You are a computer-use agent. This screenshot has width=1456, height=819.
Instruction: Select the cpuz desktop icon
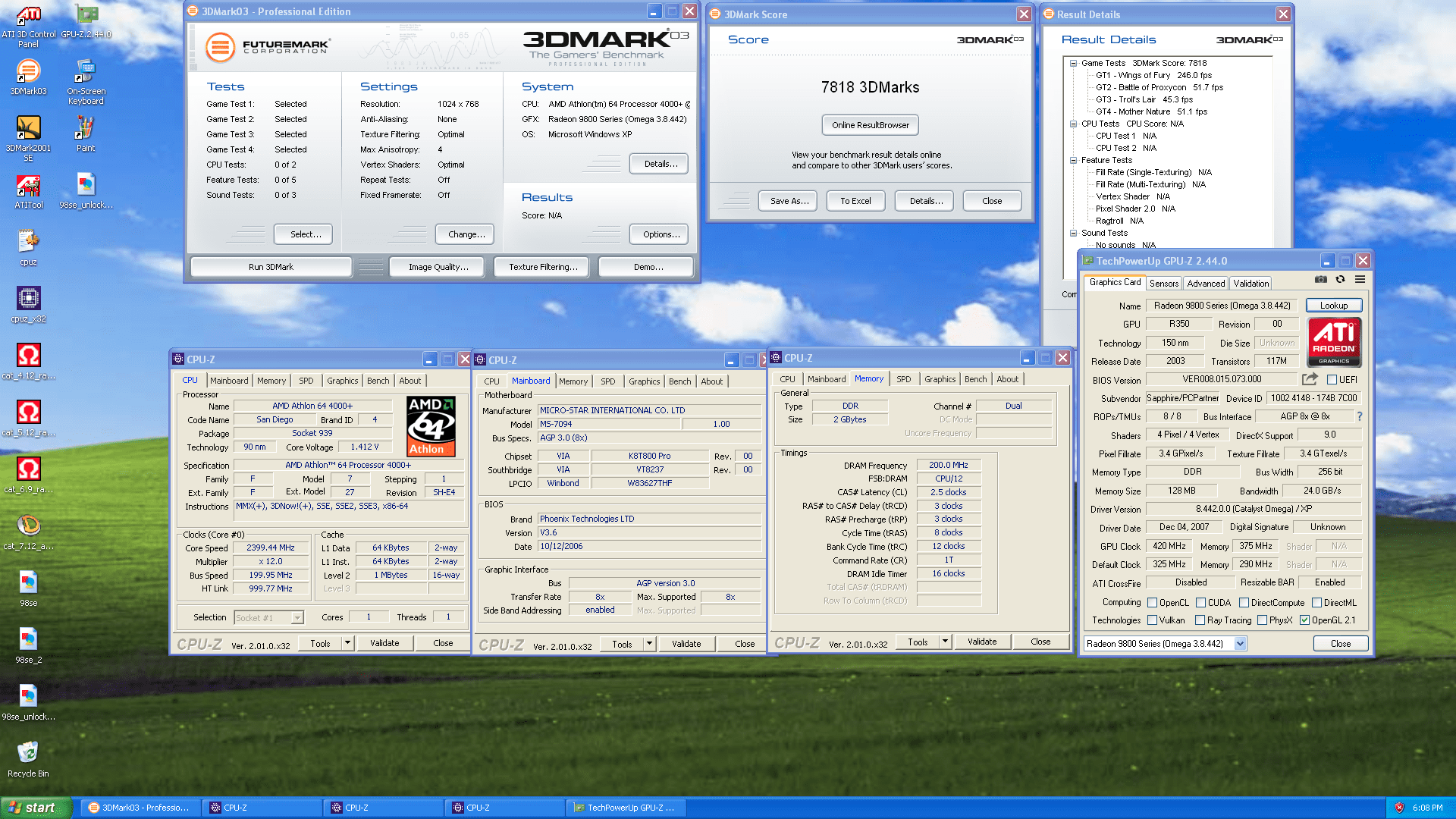pos(28,248)
